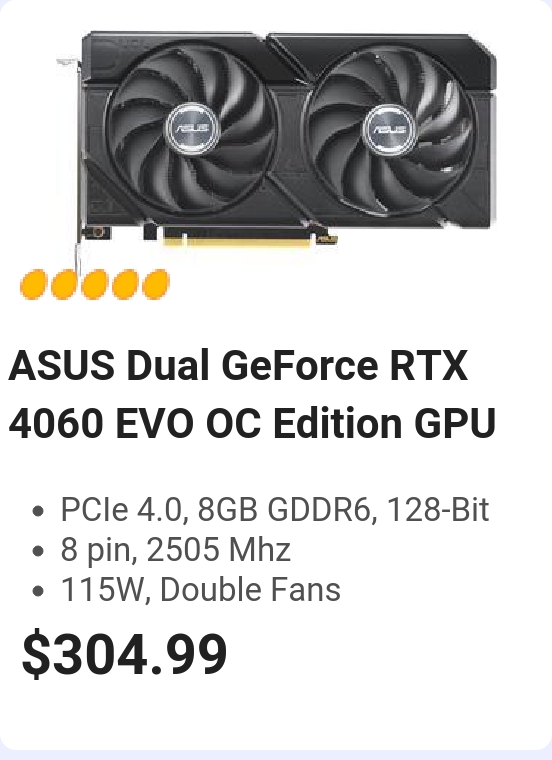Click the ASUS logo on right fan

click(390, 129)
